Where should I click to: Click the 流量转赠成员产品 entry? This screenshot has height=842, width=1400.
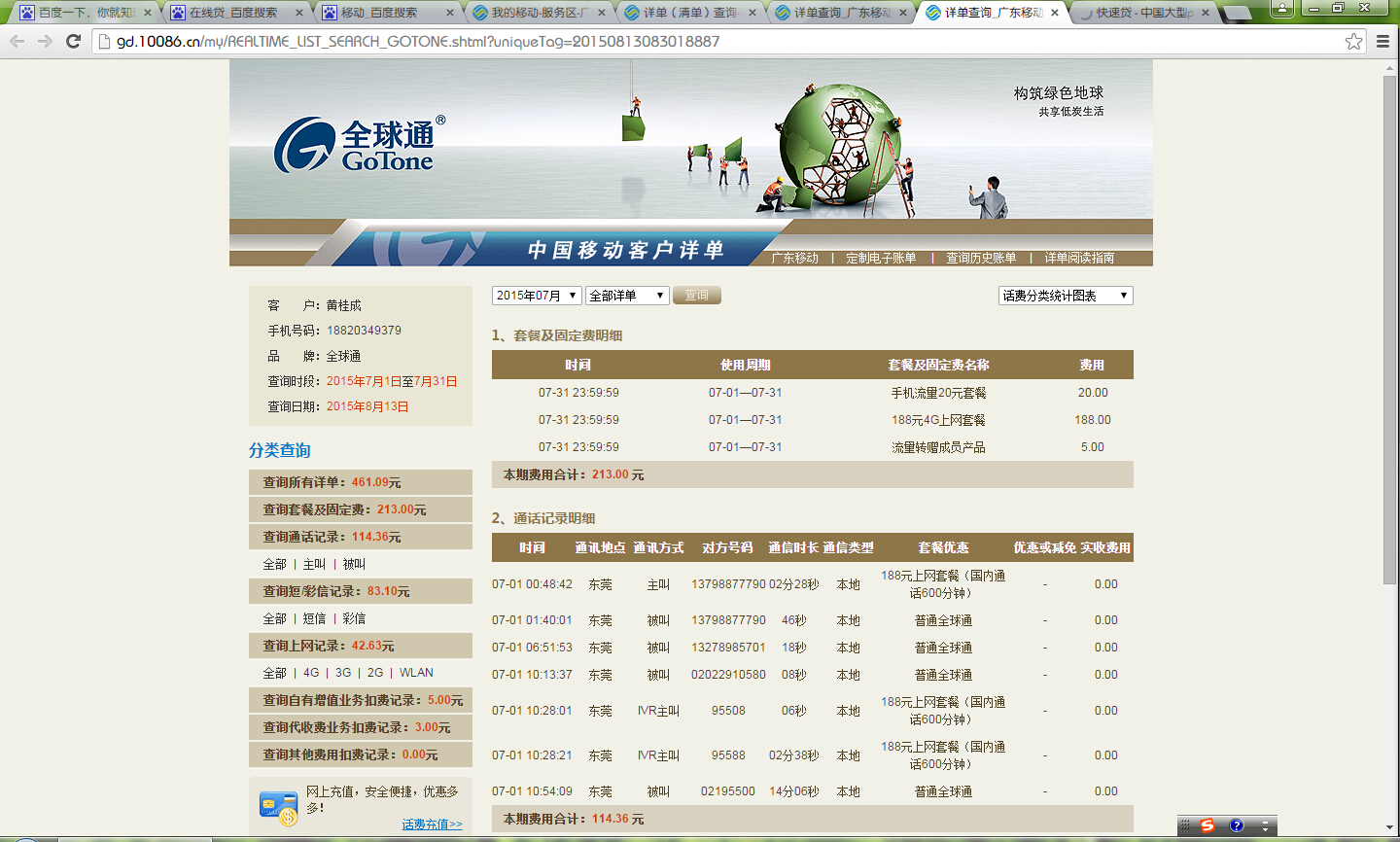(x=939, y=447)
